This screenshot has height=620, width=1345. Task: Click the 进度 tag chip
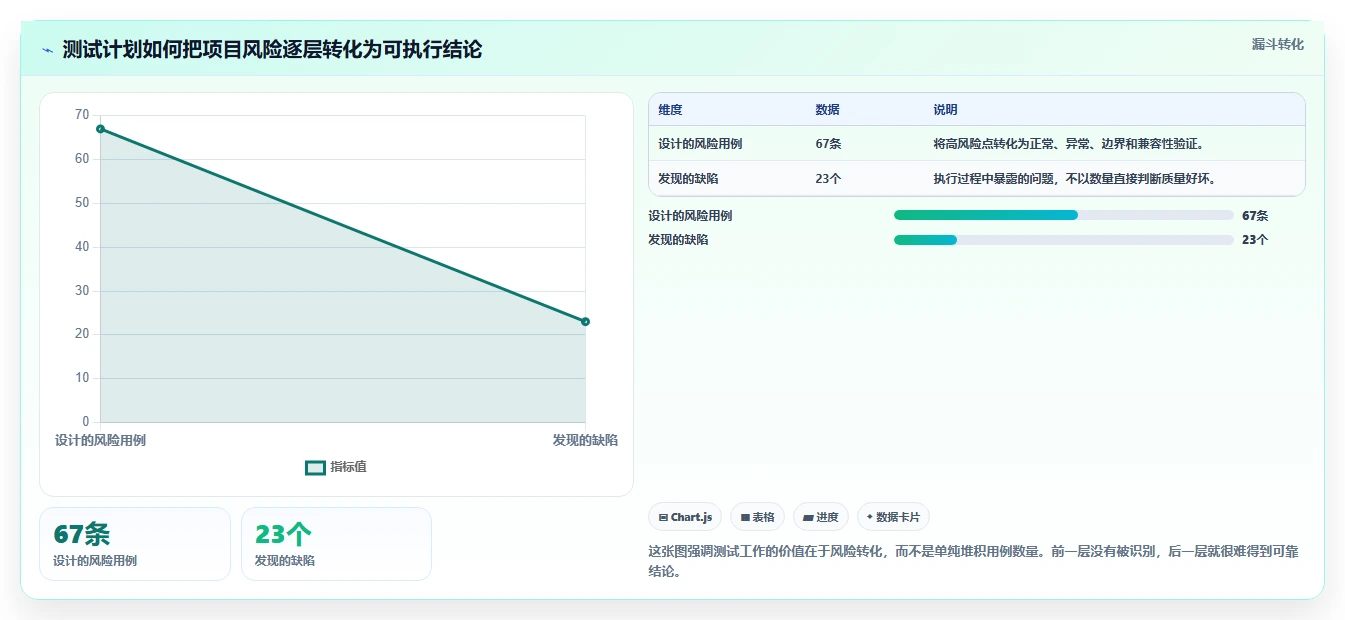click(820, 517)
